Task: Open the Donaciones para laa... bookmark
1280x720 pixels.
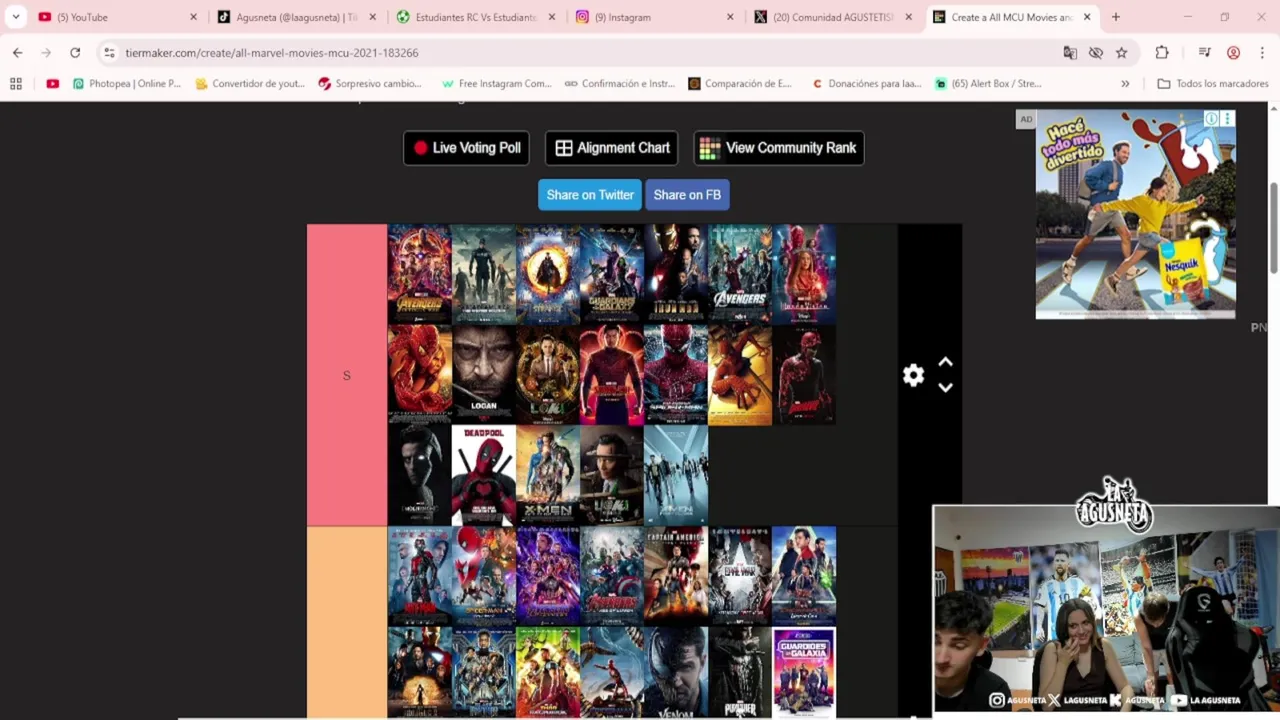Action: tap(866, 84)
